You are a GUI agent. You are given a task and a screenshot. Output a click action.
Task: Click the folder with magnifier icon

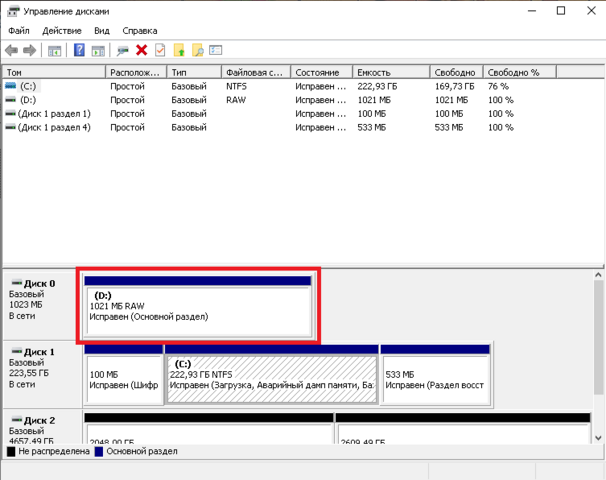197,50
